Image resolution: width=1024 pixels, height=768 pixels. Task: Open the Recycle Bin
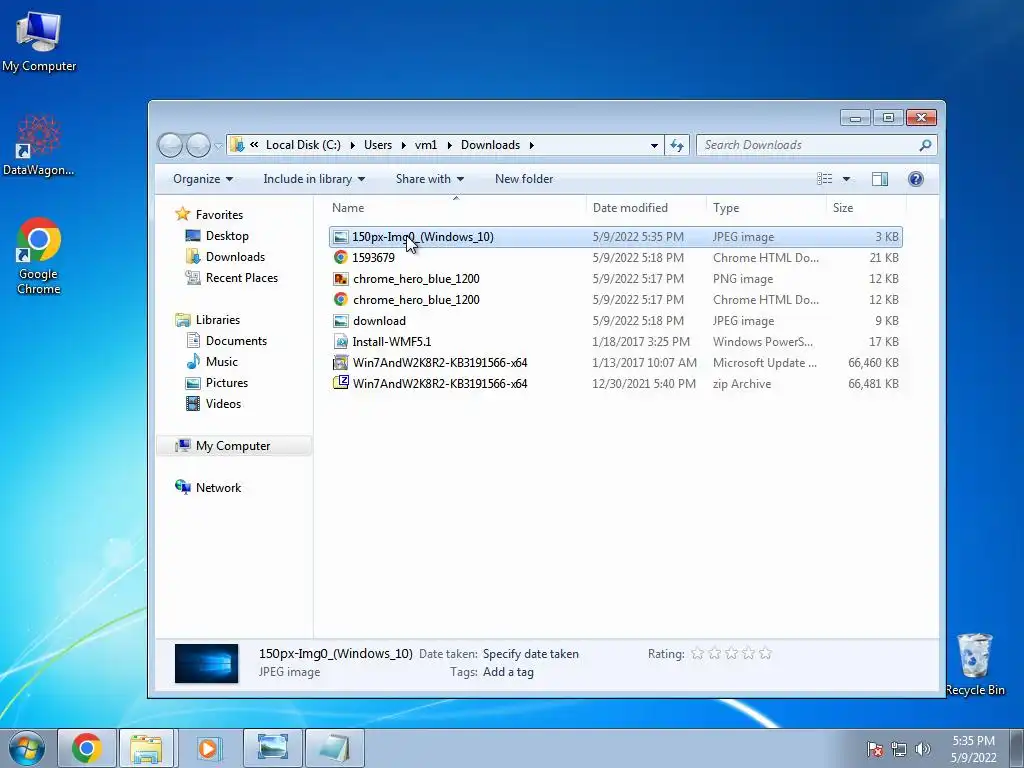click(974, 665)
